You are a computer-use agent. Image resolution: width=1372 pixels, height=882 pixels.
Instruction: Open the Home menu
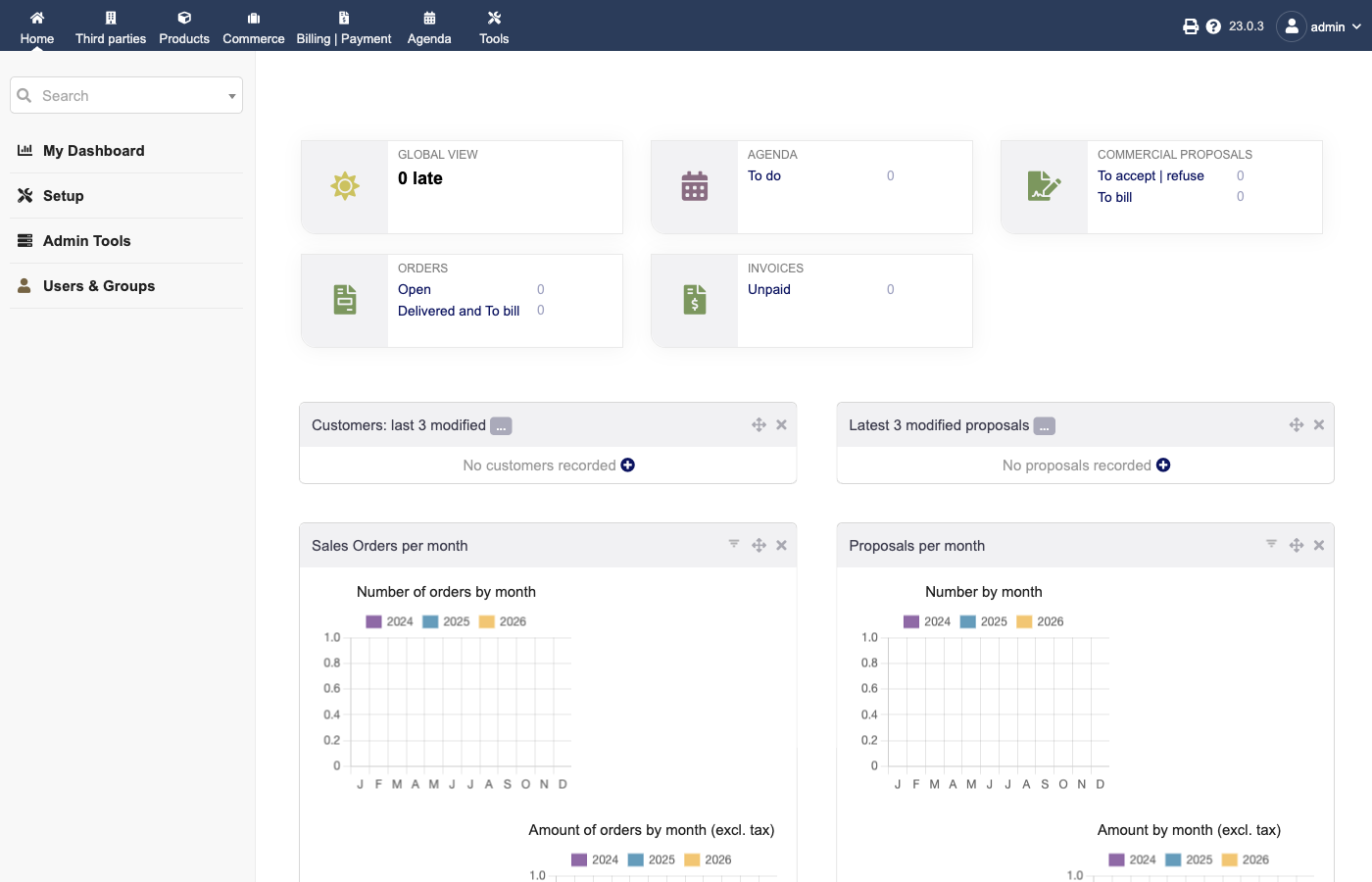37,26
